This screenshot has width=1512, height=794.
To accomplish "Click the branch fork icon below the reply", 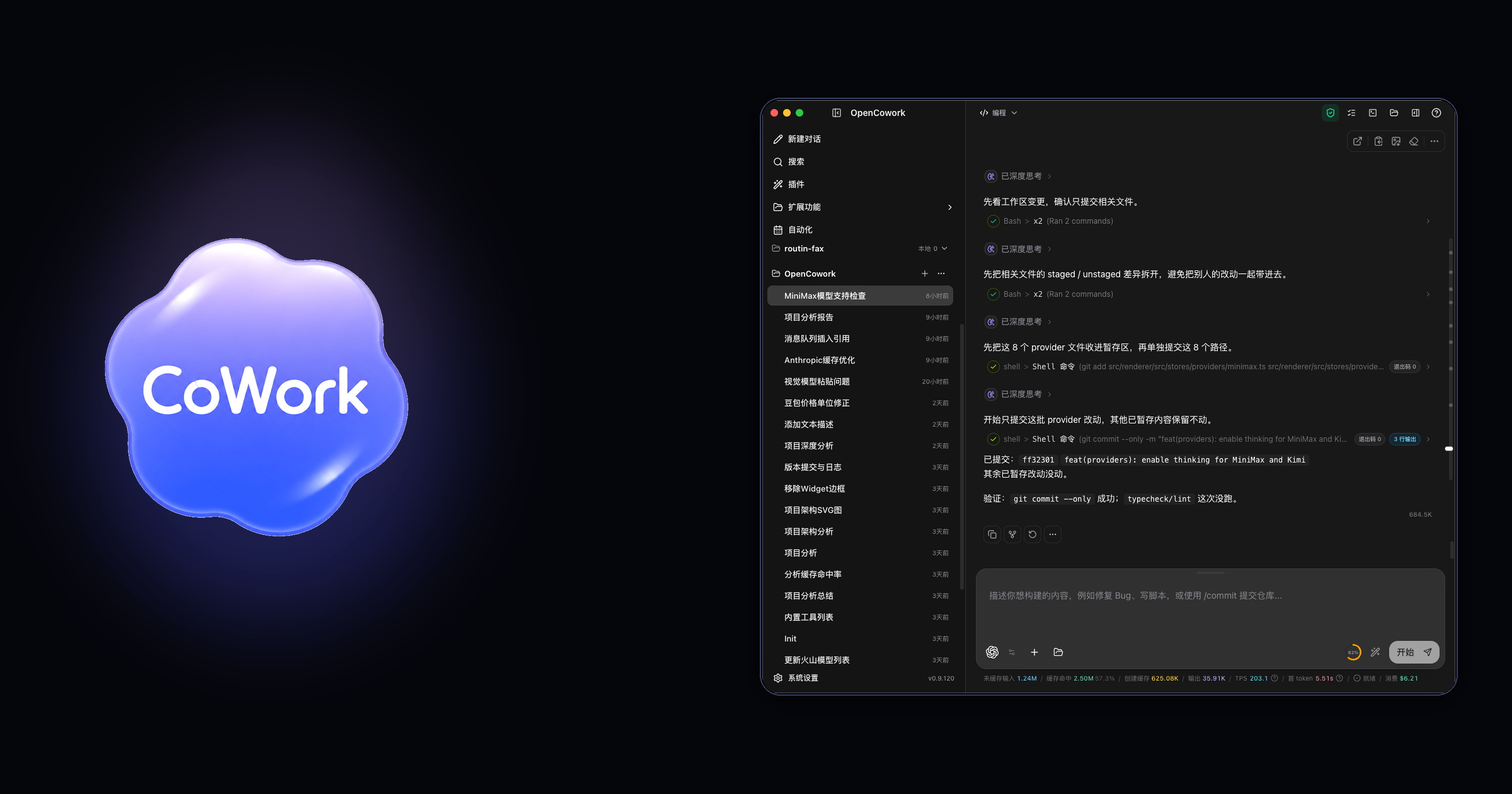I will [1012, 534].
